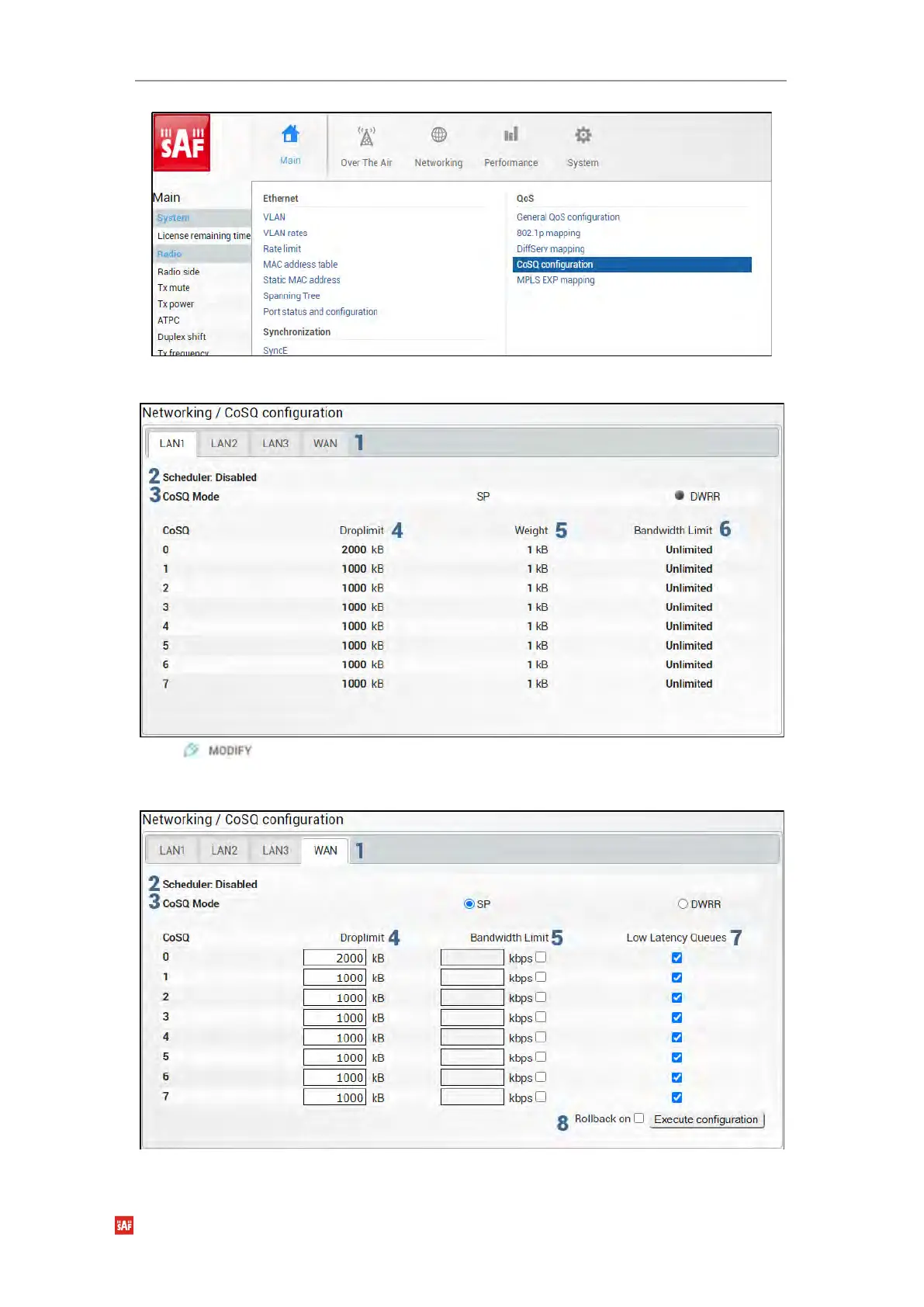Click the Execute configuration button
Viewport: 924px width, 1307px height.
(706, 1119)
